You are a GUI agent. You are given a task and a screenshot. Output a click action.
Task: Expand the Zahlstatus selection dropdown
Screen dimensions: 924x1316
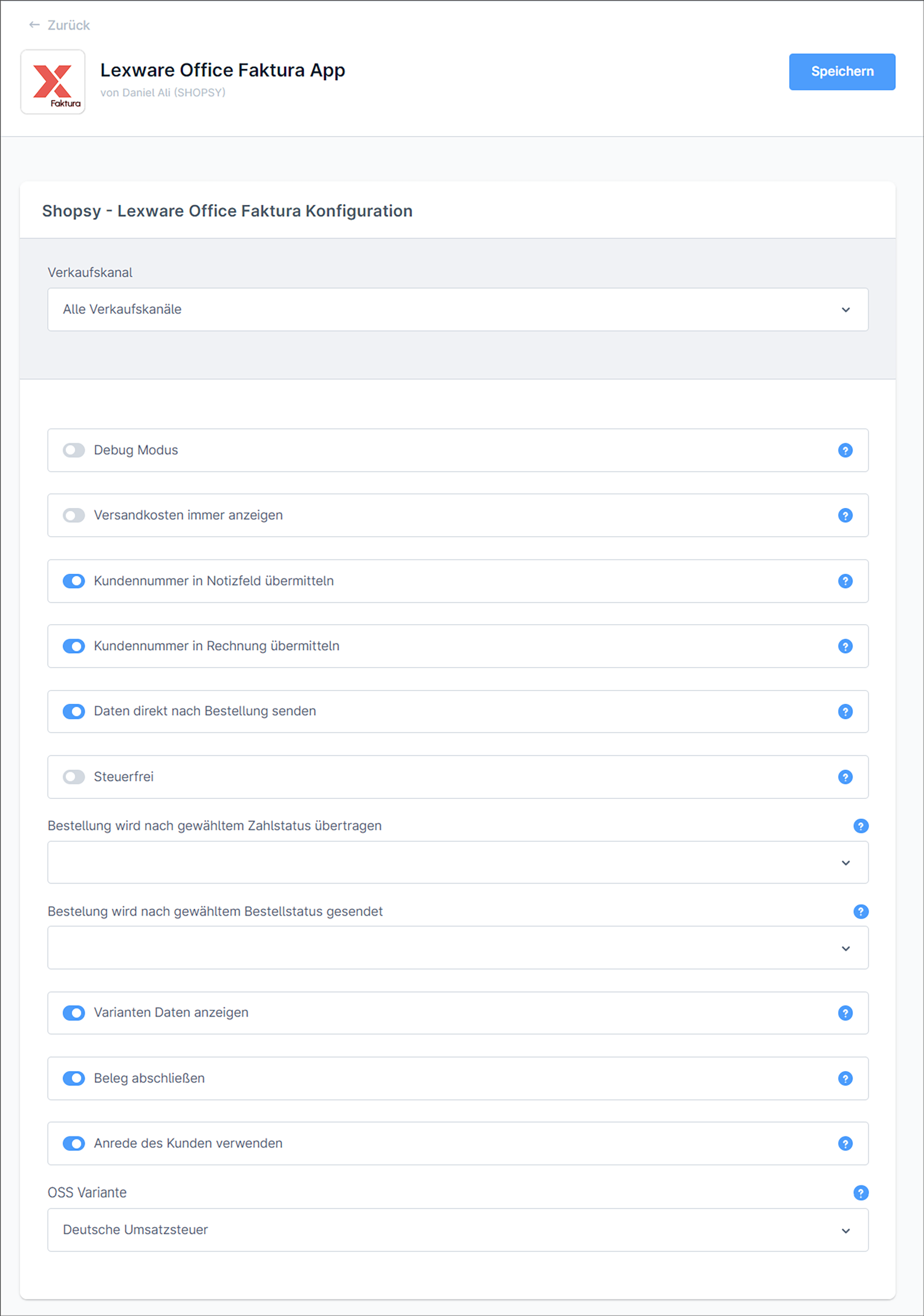click(458, 862)
